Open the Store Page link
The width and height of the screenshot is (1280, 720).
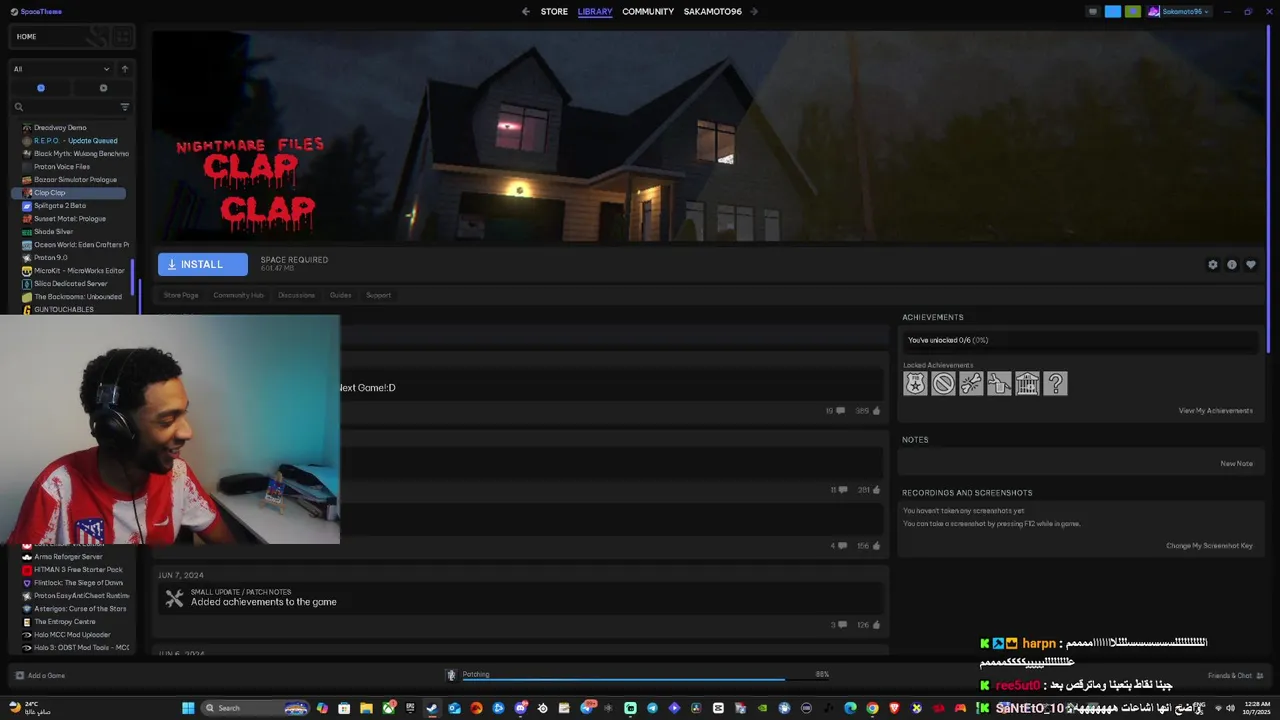[x=181, y=295]
